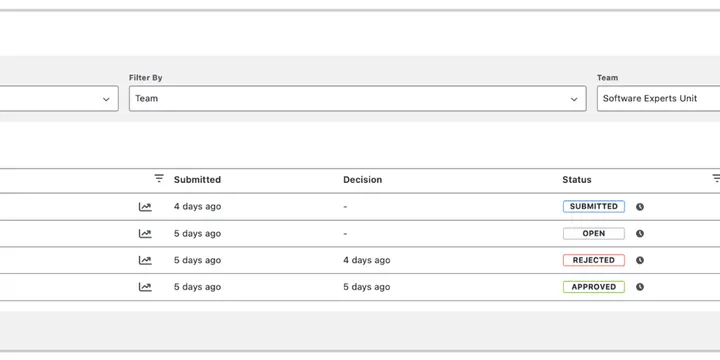This screenshot has height=360, width=720.
Task: Click the Status column header
Action: pos(577,180)
